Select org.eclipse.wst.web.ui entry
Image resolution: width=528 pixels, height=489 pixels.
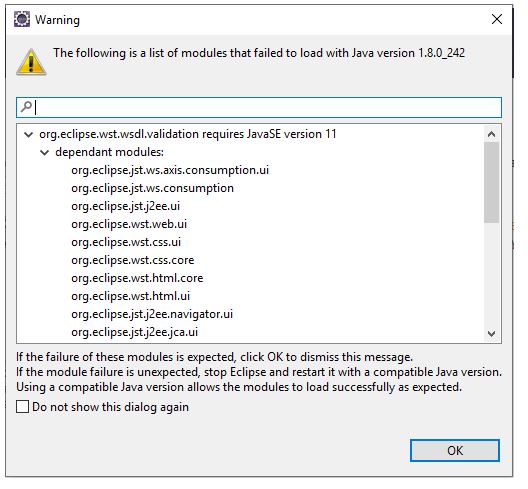[x=129, y=224]
